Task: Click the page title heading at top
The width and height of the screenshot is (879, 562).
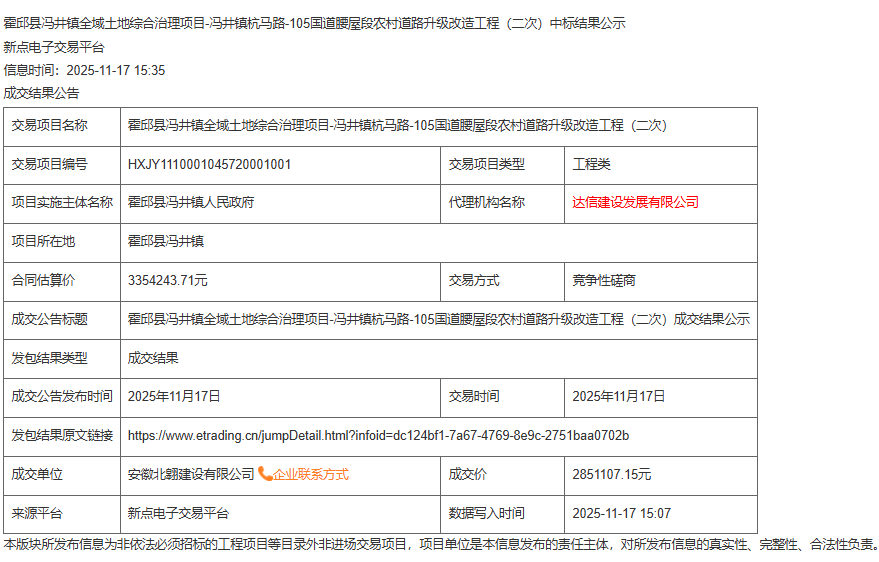Action: 315,23
